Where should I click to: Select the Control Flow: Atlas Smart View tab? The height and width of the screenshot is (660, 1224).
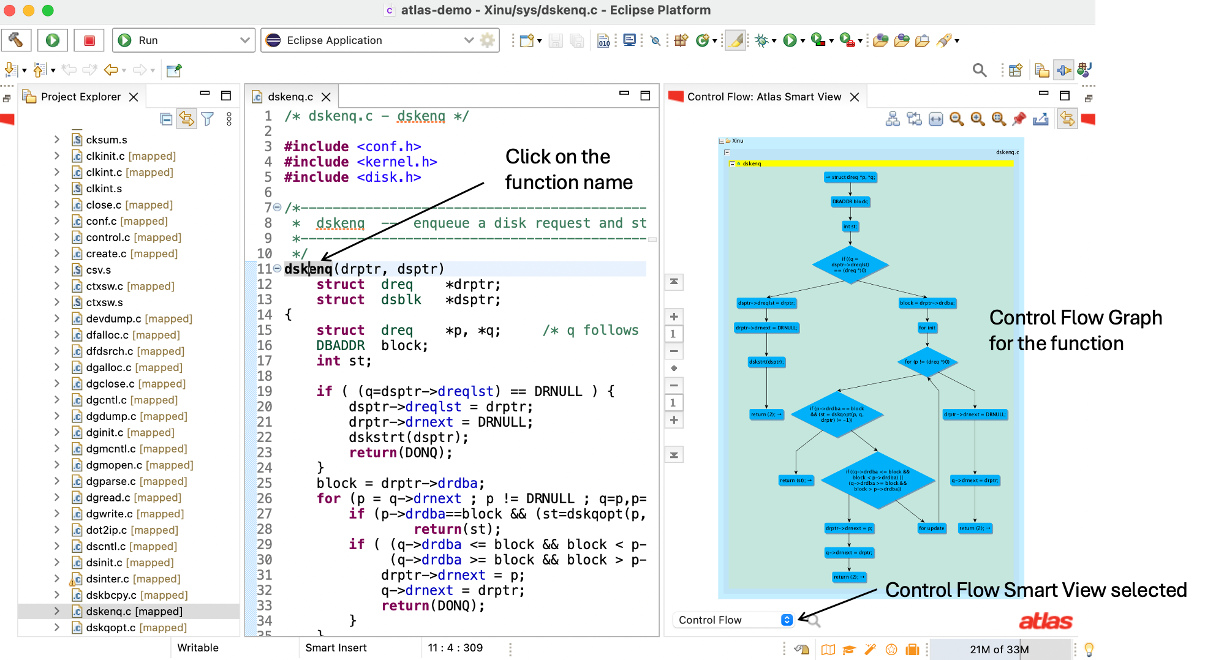764,97
